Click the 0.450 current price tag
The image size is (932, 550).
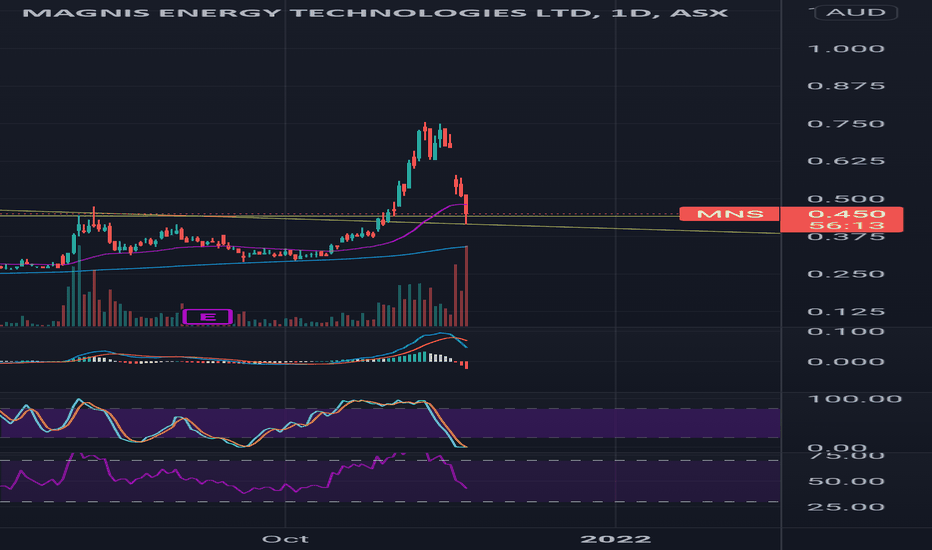point(847,214)
